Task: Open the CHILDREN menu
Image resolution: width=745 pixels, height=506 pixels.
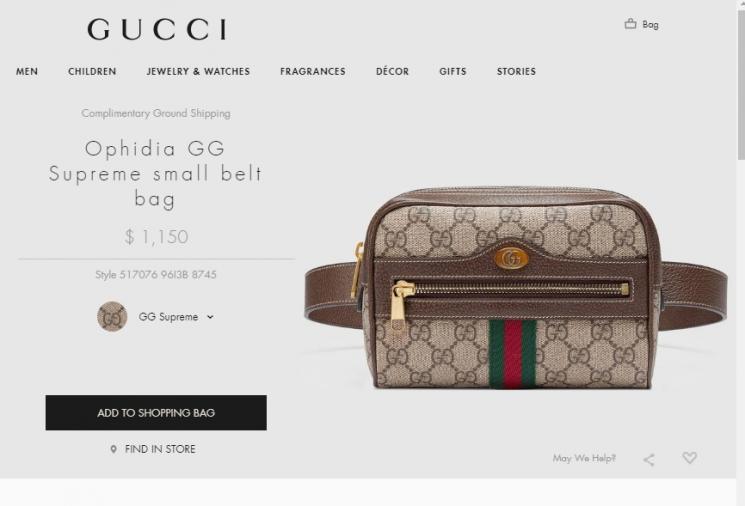Action: [92, 71]
